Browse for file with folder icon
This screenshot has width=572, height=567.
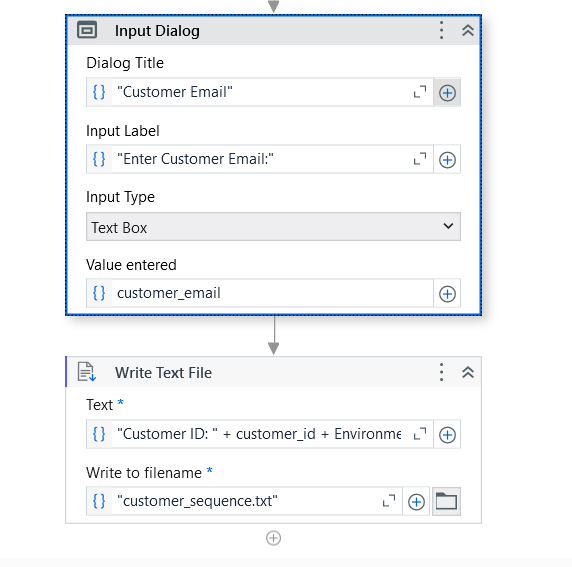coord(446,501)
